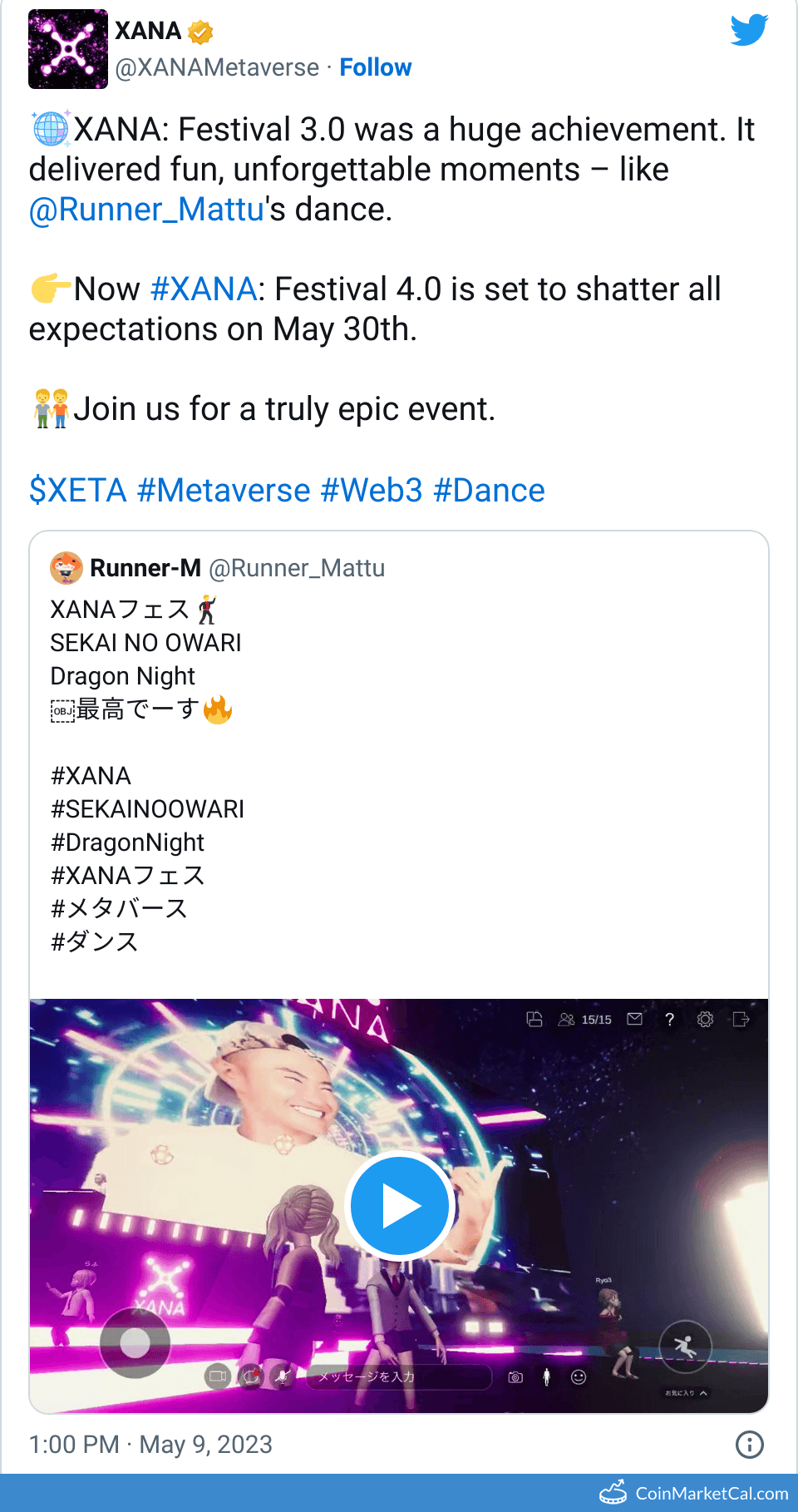Image resolution: width=798 pixels, height=1512 pixels.
Task: Click the emoji smiley icon
Action: [x=579, y=1377]
